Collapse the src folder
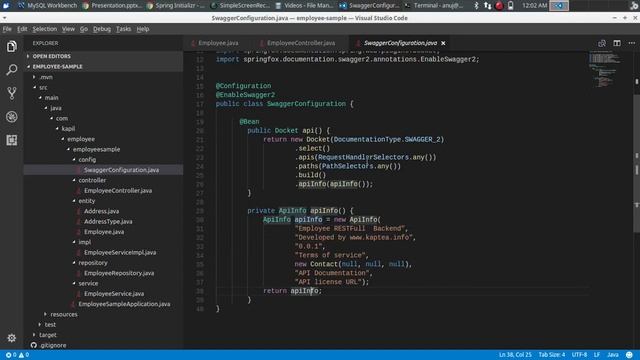Image resolution: width=640 pixels, height=360 pixels. 43,87
